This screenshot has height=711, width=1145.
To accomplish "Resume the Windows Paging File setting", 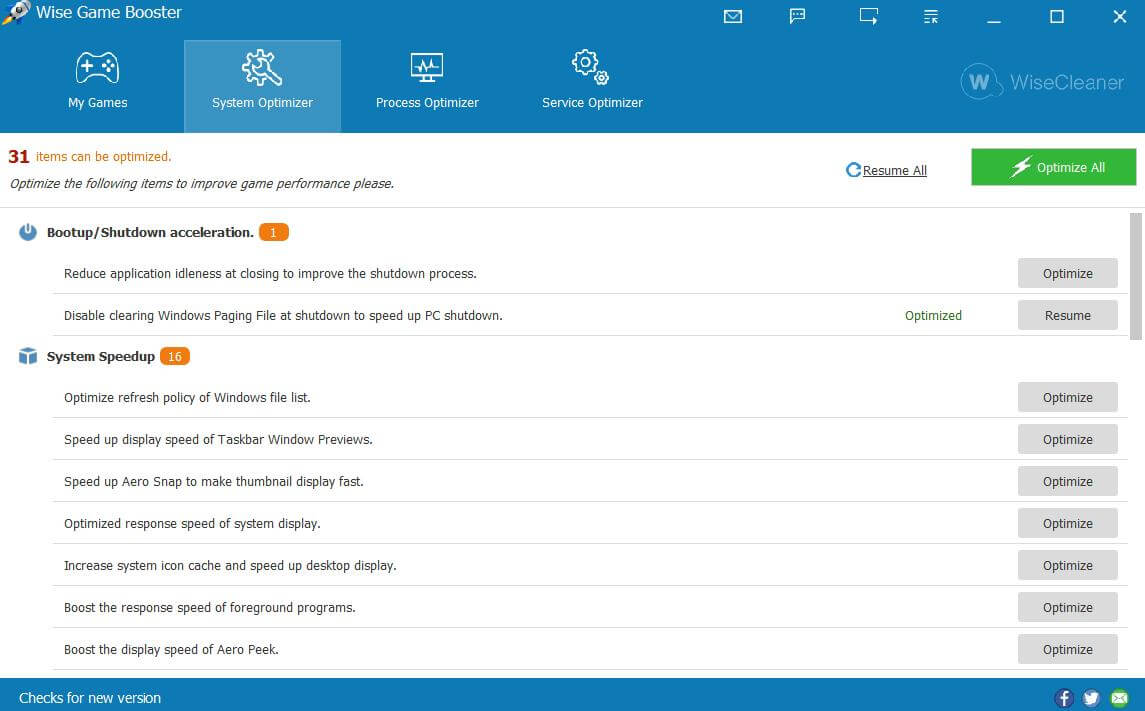I will (1068, 315).
